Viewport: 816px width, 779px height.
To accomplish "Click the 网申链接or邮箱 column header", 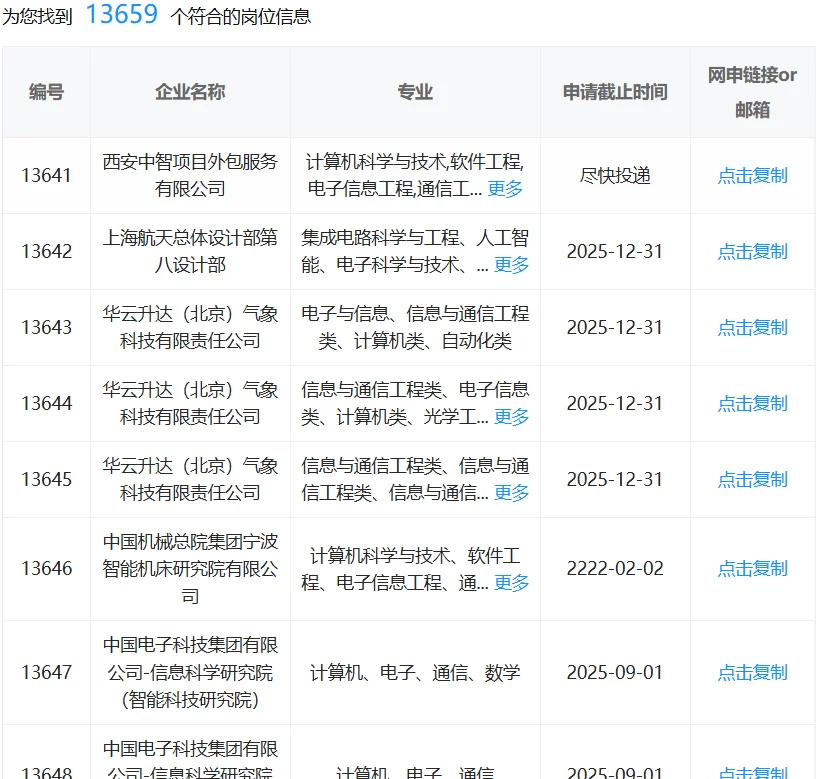I will (x=753, y=92).
